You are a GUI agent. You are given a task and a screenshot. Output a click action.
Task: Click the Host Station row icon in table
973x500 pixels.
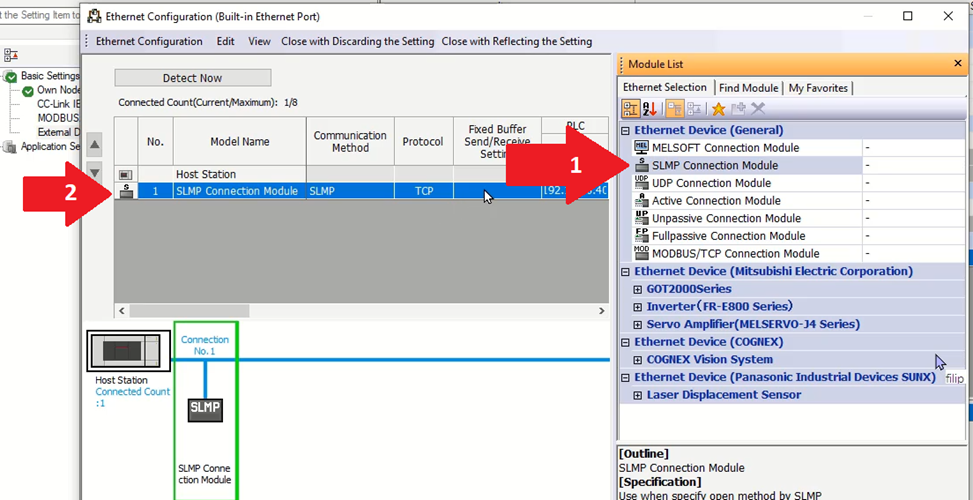point(126,174)
